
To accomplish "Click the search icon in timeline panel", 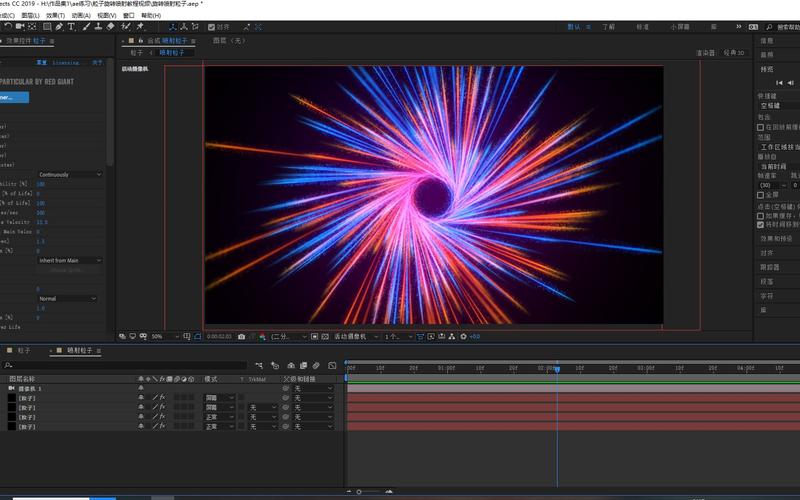I will click(9, 366).
